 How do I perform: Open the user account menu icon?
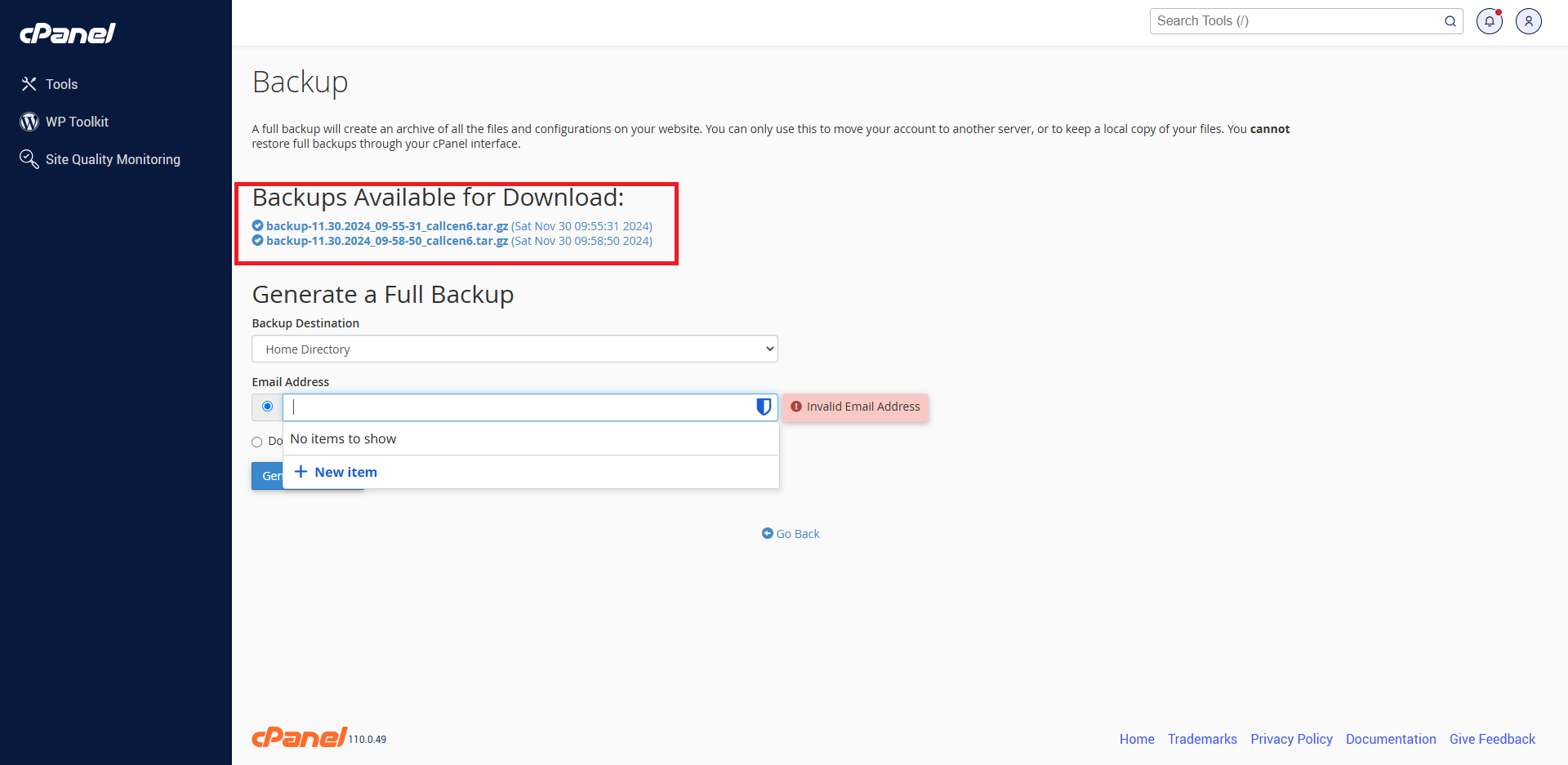pos(1528,21)
